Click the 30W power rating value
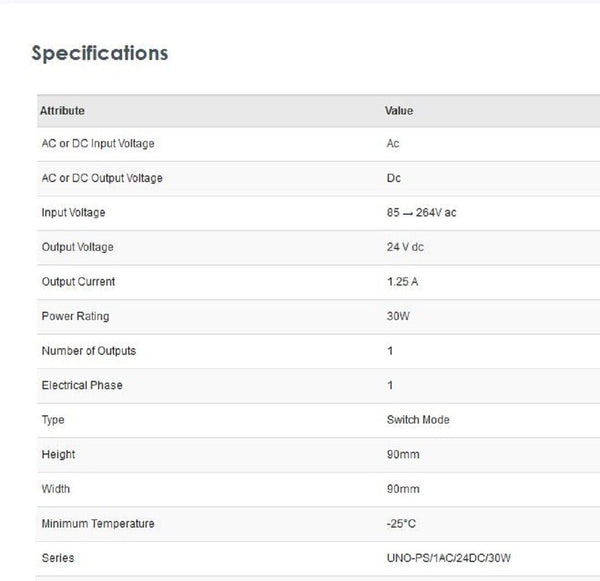Screen dimensions: 600x581 [x=397, y=317]
